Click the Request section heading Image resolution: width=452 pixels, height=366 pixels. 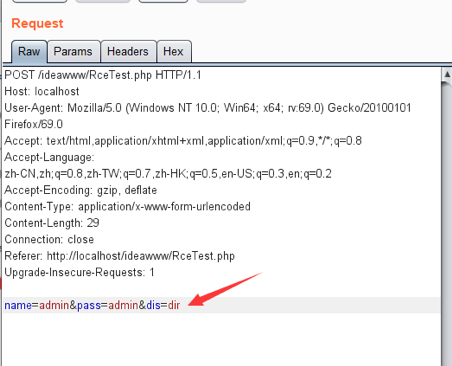coord(37,23)
